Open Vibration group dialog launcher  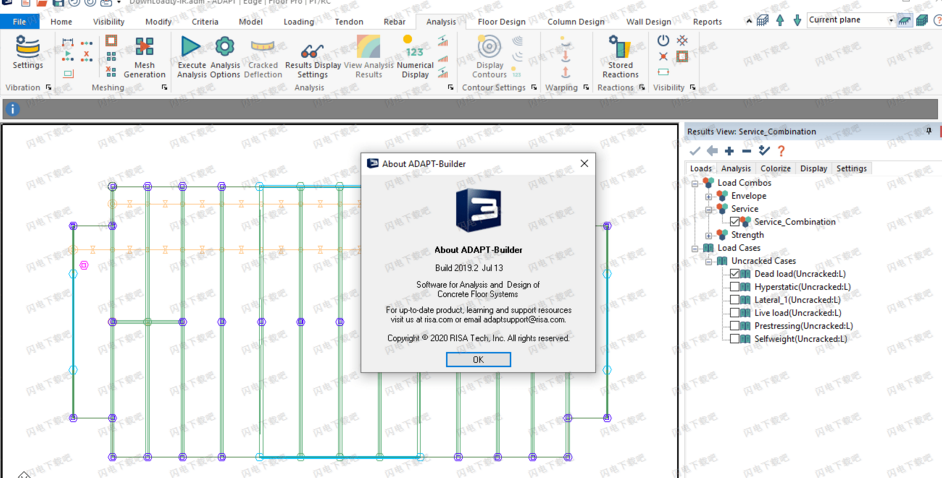(x=49, y=88)
